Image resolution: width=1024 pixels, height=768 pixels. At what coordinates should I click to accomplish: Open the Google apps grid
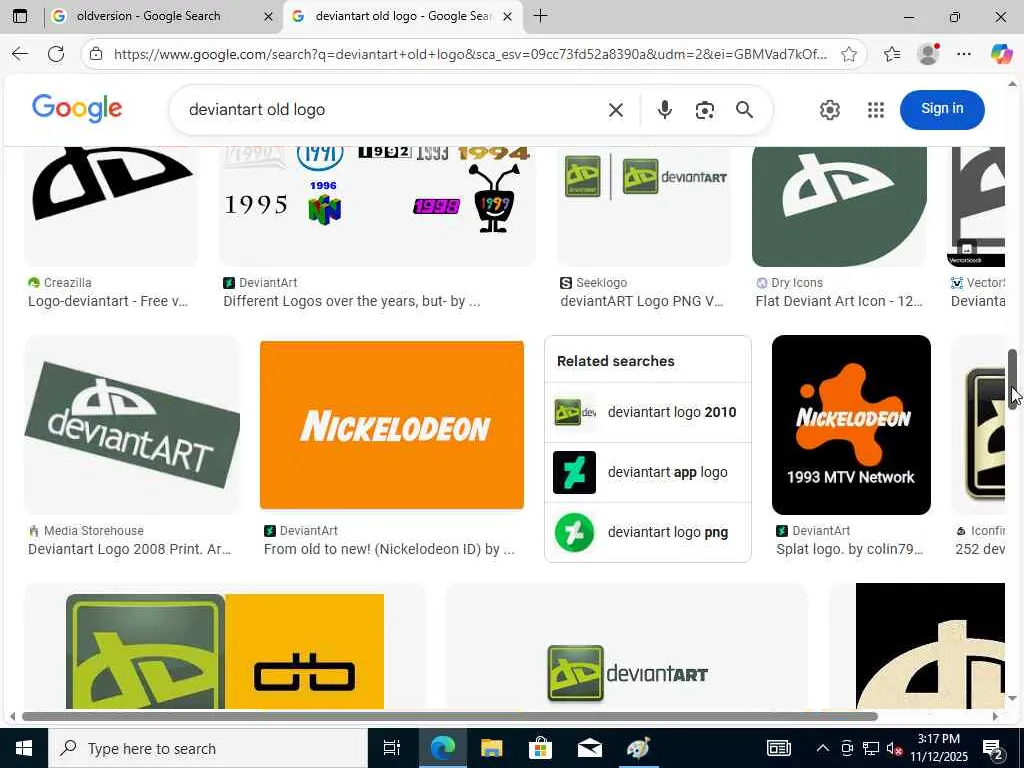(875, 110)
